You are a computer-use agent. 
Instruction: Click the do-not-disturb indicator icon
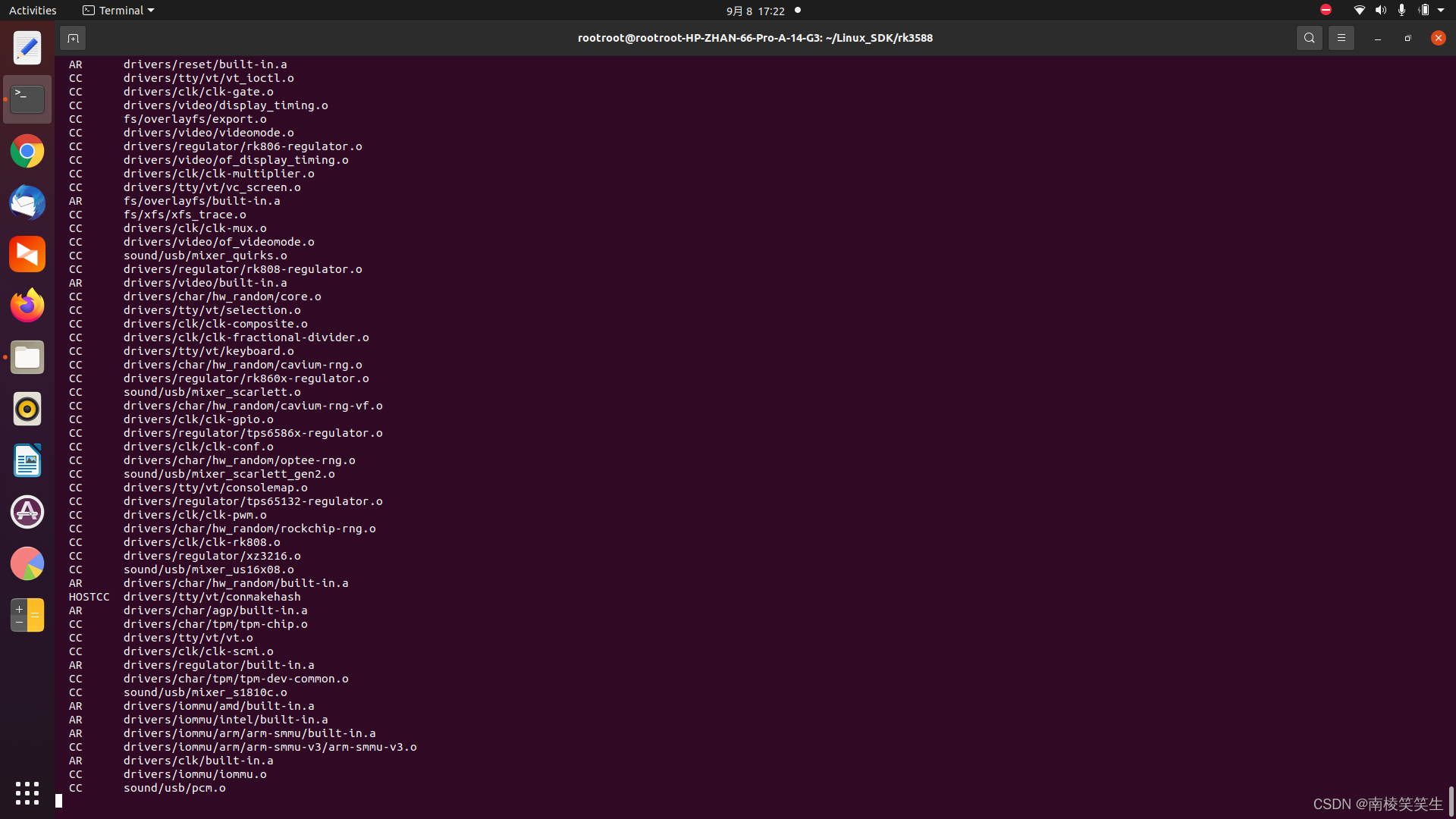tap(1326, 10)
